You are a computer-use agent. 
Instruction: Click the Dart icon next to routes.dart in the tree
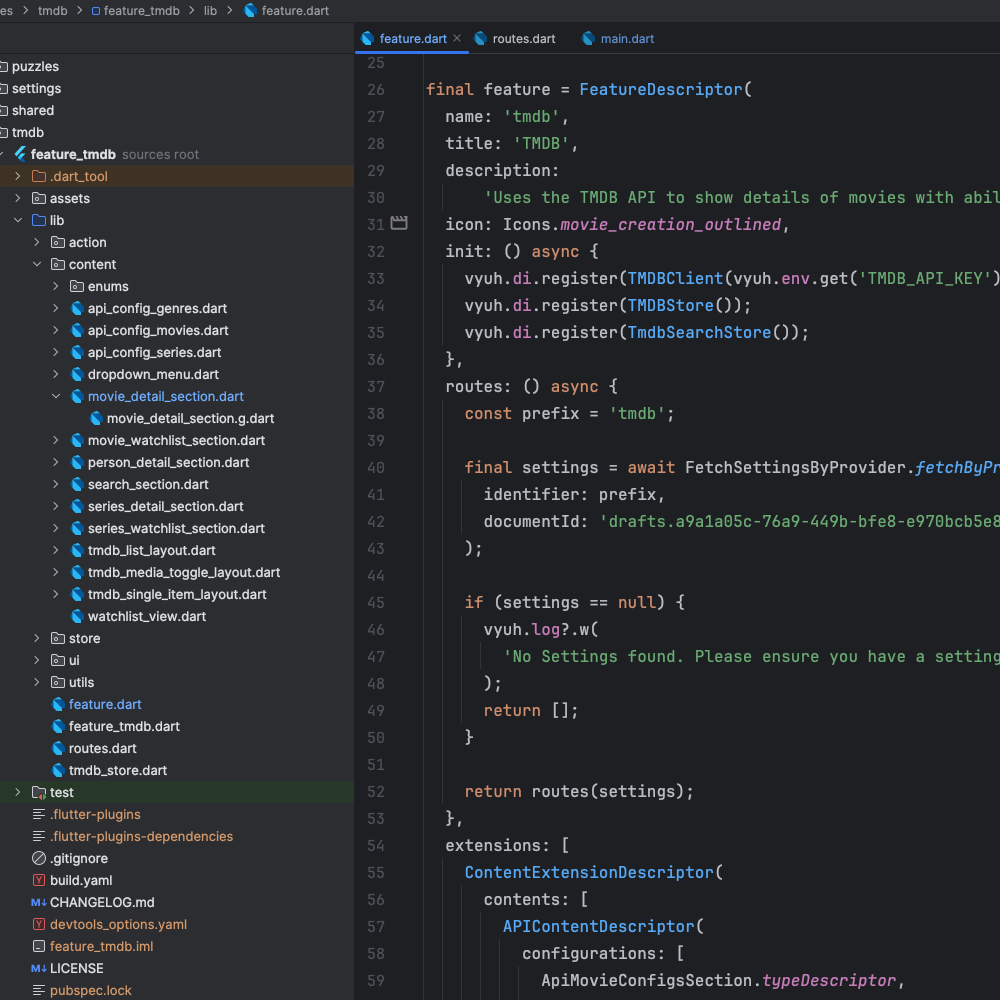[x=58, y=748]
